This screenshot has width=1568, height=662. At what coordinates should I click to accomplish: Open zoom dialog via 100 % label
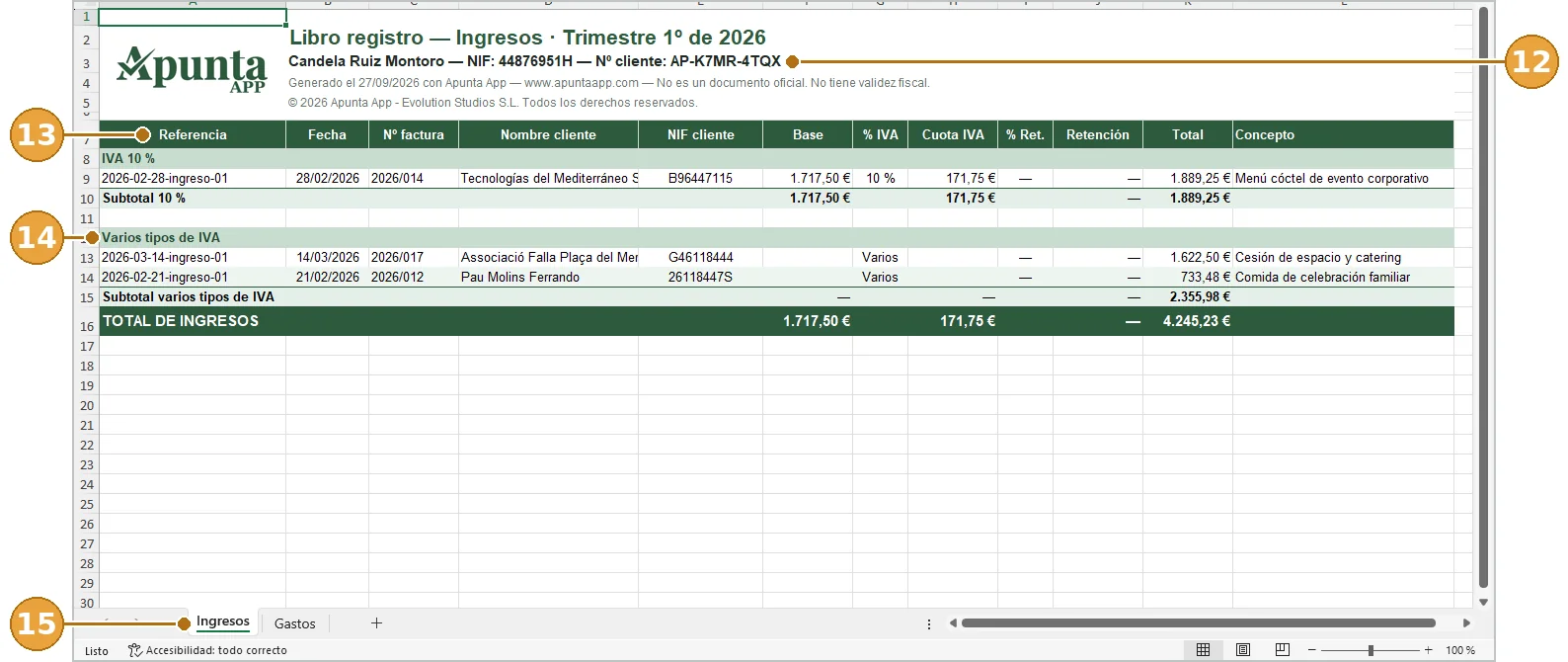pos(1460,650)
